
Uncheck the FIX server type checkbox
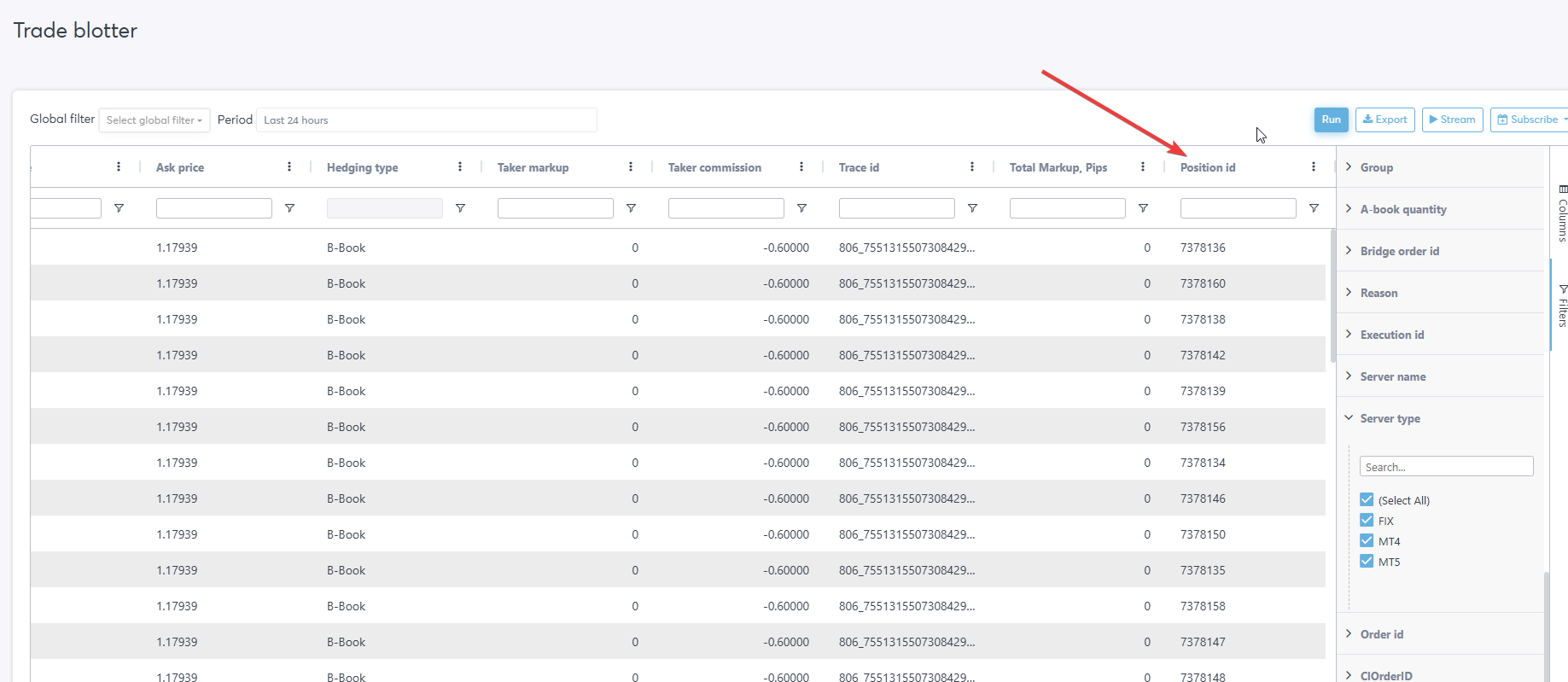[1367, 520]
